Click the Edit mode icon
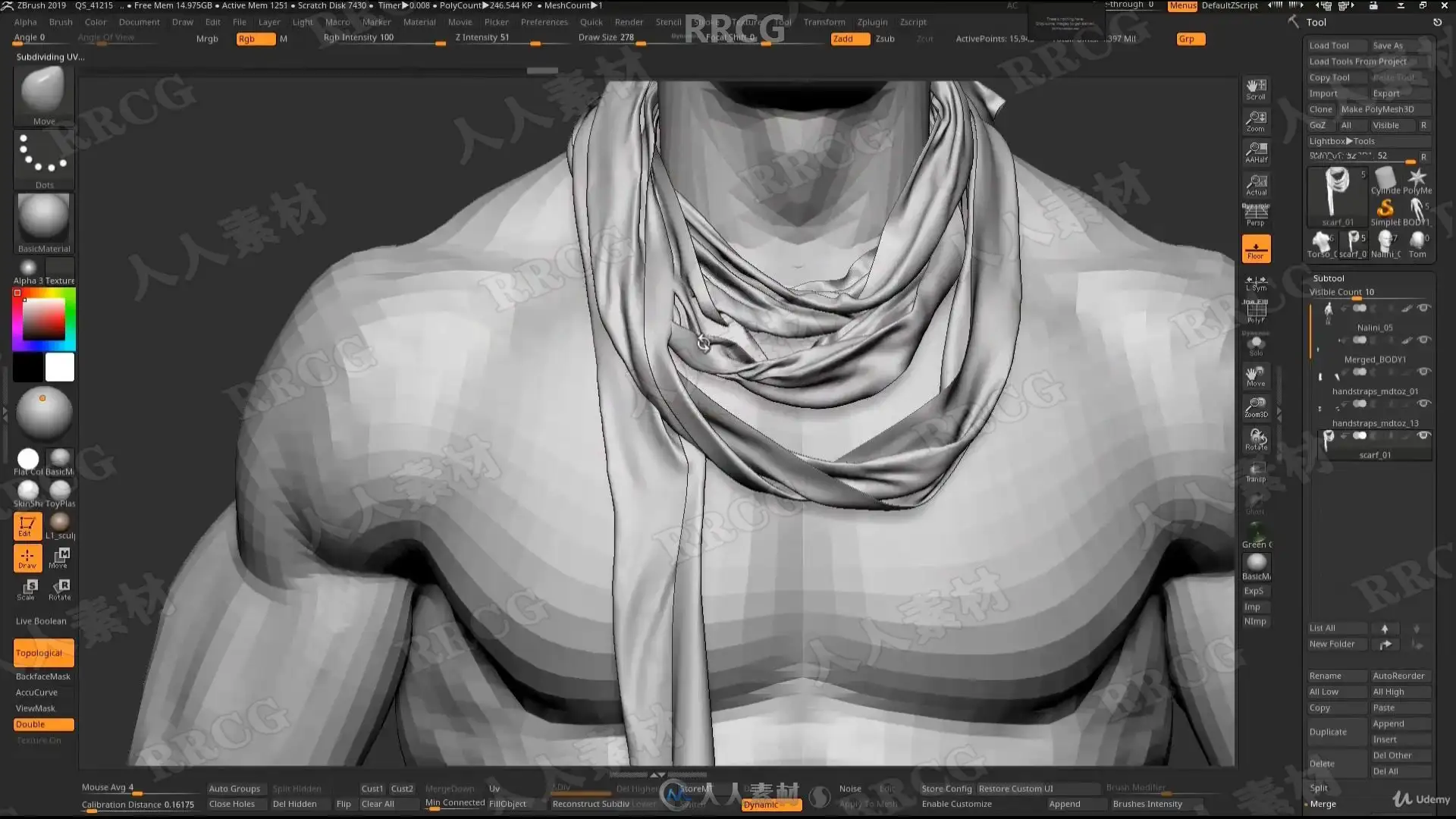1456x819 pixels. click(27, 526)
